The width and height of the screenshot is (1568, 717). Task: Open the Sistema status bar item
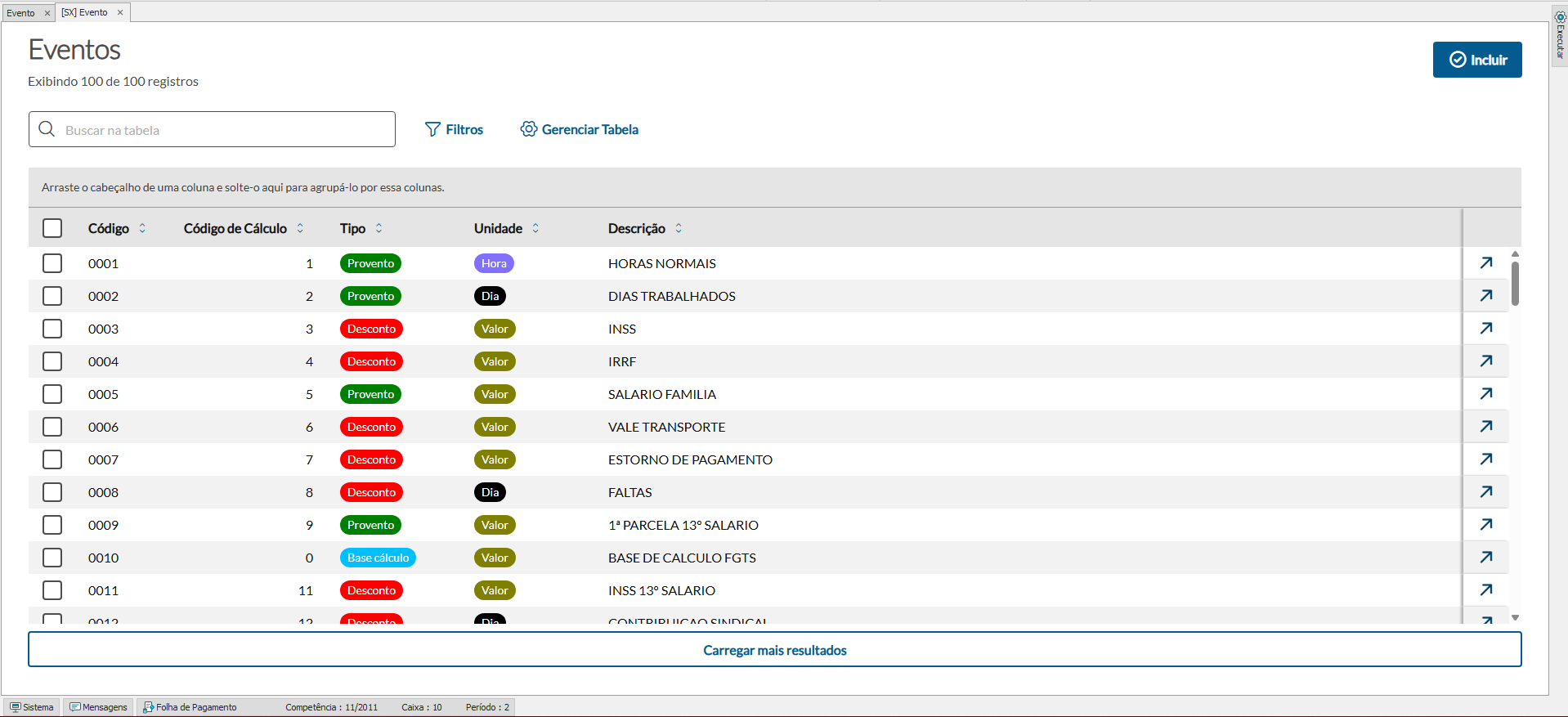(33, 707)
